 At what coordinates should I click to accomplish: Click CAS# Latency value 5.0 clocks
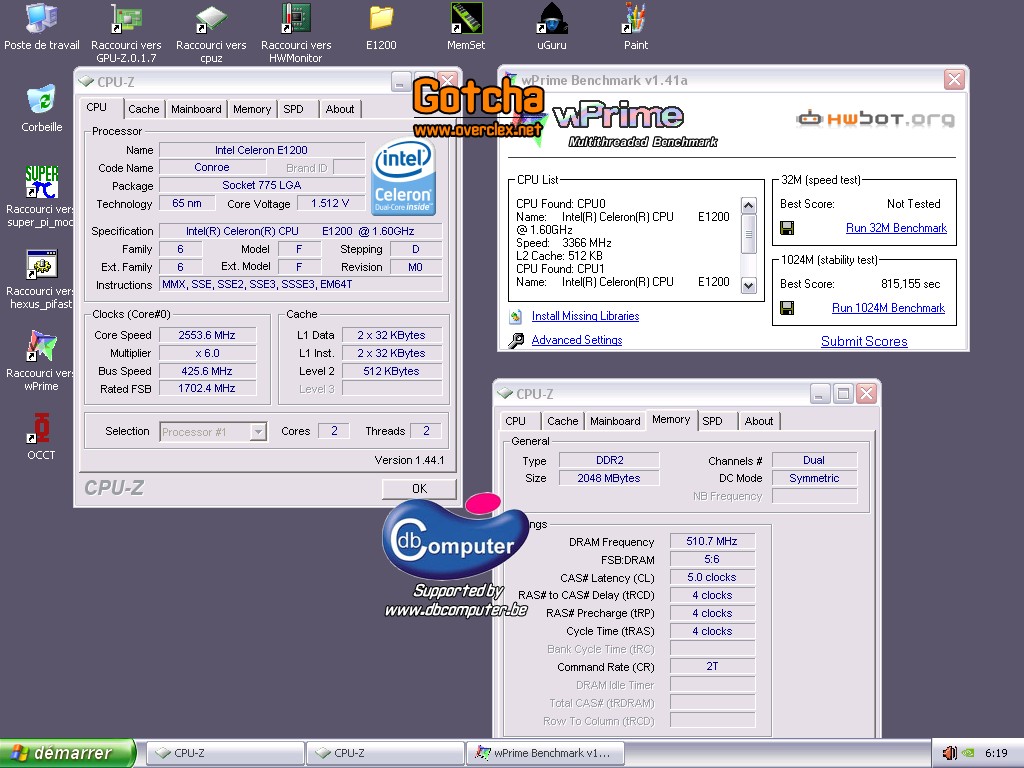coord(712,577)
